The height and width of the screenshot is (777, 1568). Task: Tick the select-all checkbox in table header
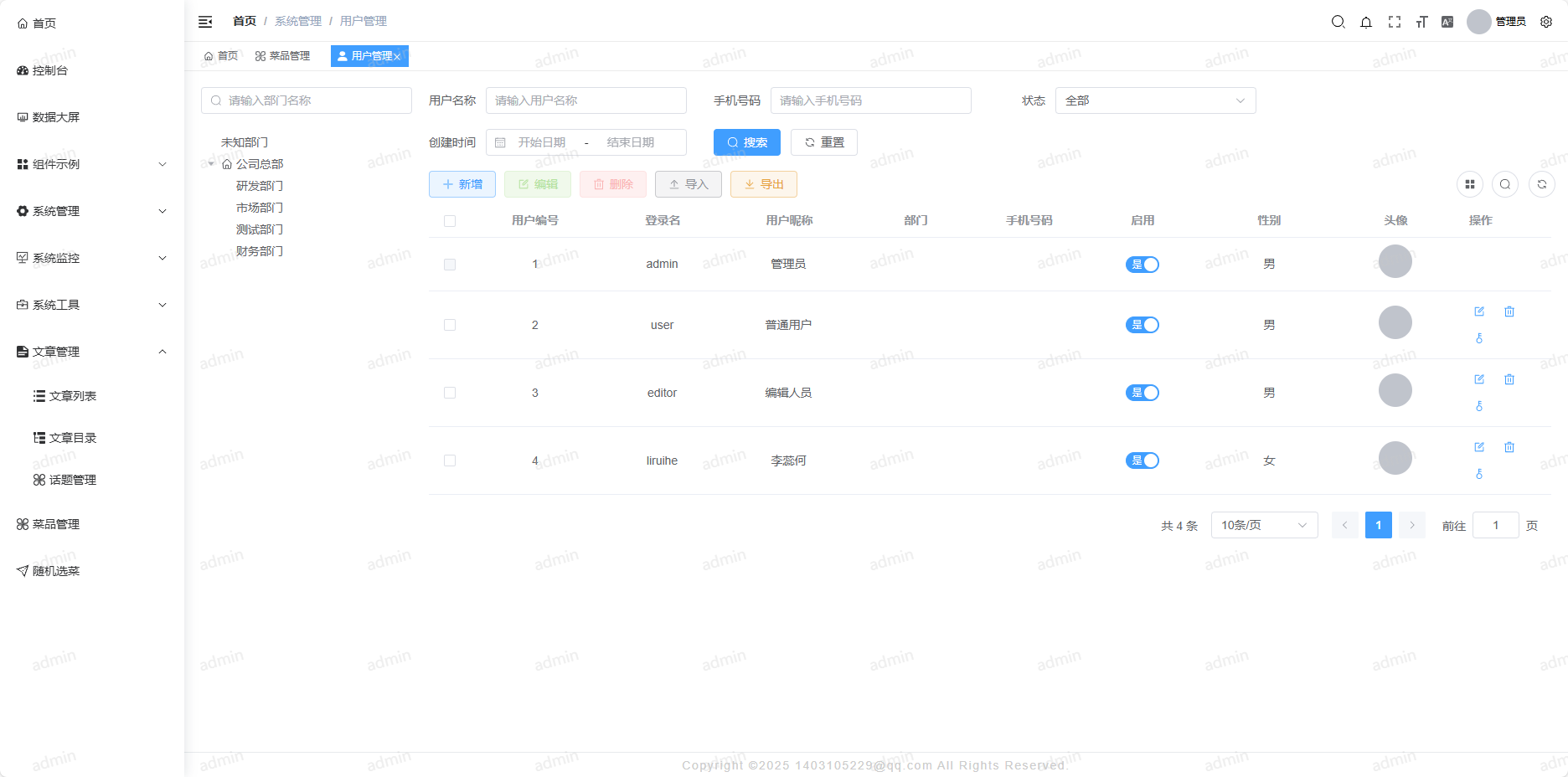[x=450, y=221]
